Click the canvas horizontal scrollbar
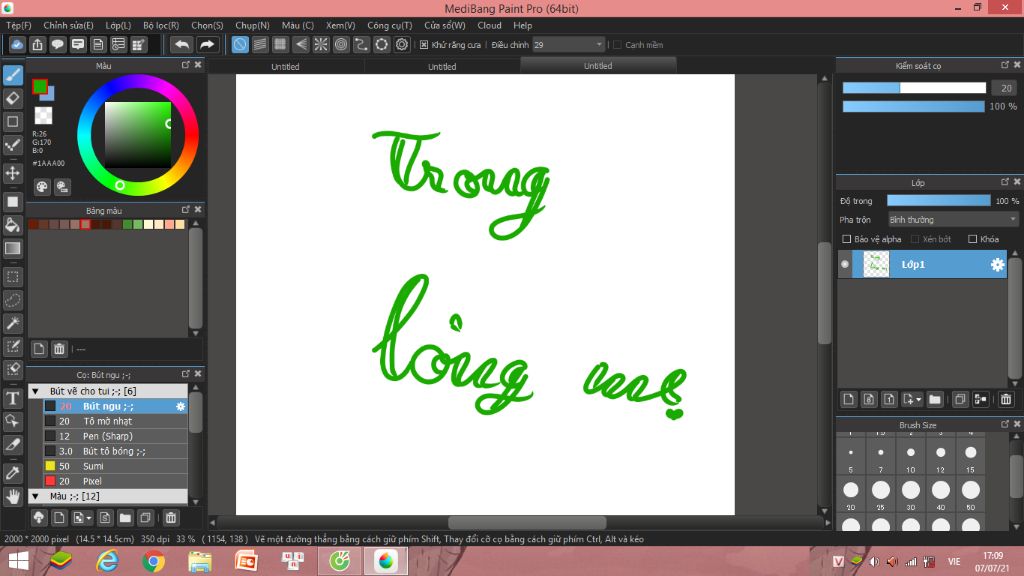The height and width of the screenshot is (576, 1024). click(526, 522)
